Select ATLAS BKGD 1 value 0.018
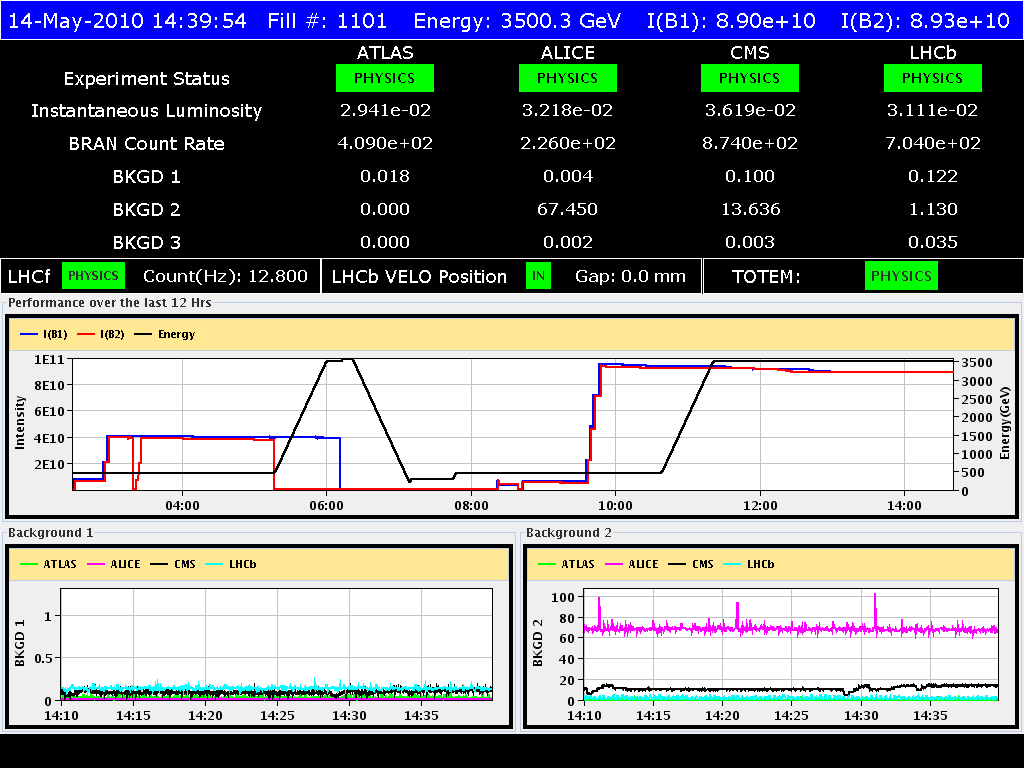The image size is (1024, 768). pos(385,176)
